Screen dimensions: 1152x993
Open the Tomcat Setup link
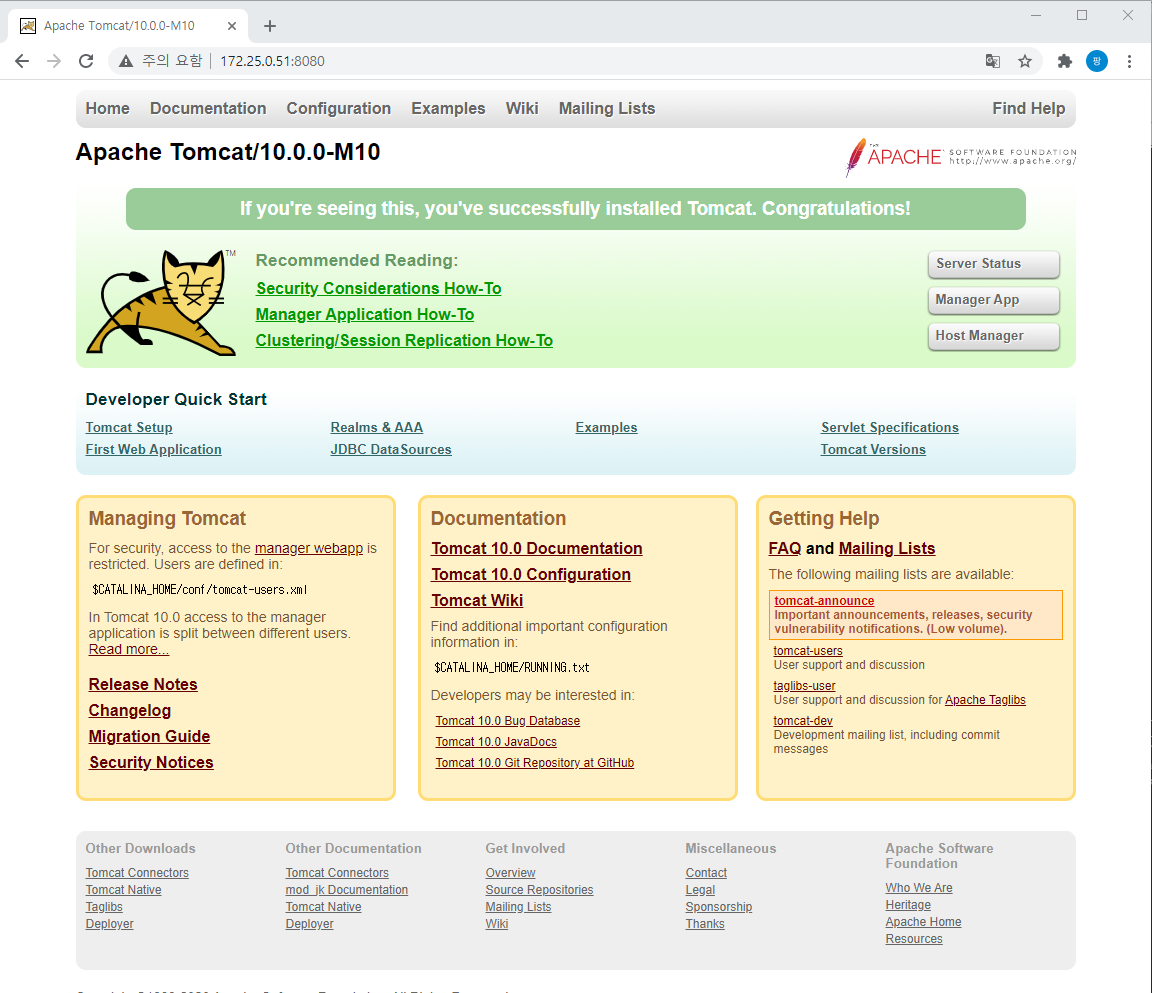point(129,427)
